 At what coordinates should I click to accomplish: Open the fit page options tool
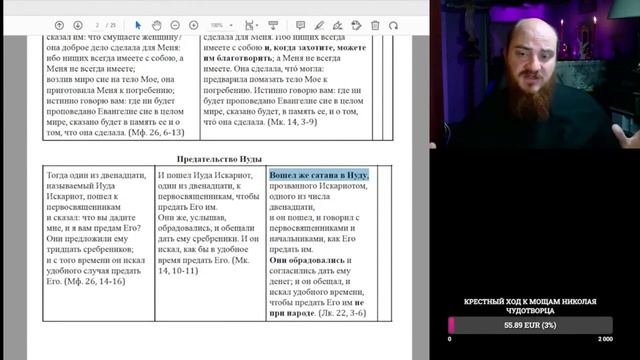pos(251,25)
